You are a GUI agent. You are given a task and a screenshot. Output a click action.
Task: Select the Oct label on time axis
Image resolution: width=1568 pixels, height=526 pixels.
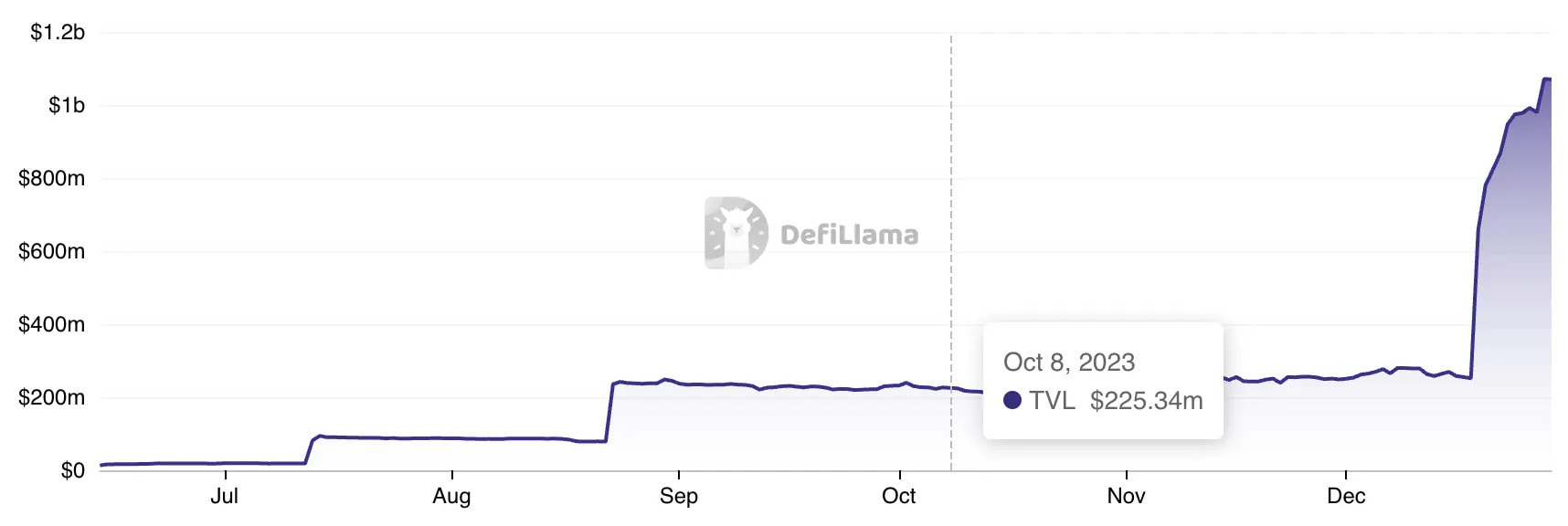tap(898, 496)
